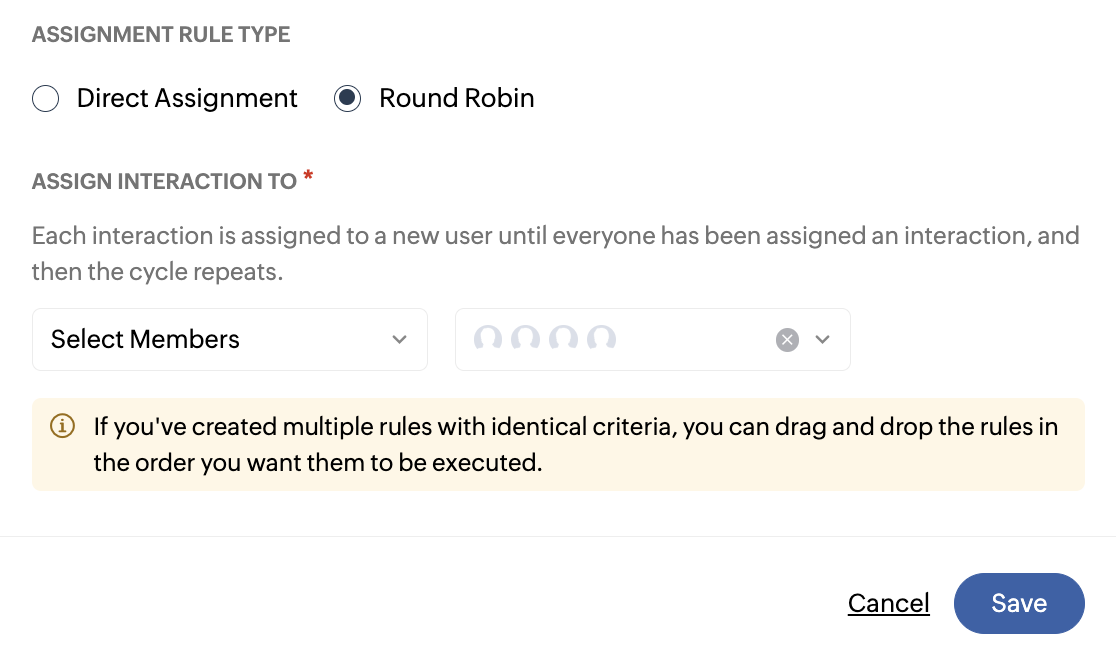The height and width of the screenshot is (660, 1116).
Task: Click the red required asterisk marker
Action: click(x=308, y=177)
